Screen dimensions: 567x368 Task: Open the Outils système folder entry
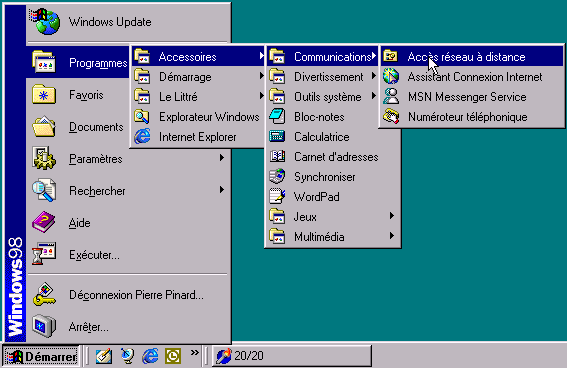pyautogui.click(x=323, y=97)
